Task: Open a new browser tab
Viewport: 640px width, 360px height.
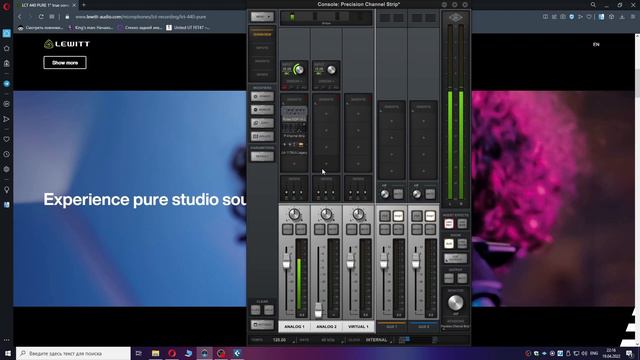Action: (x=84, y=5)
